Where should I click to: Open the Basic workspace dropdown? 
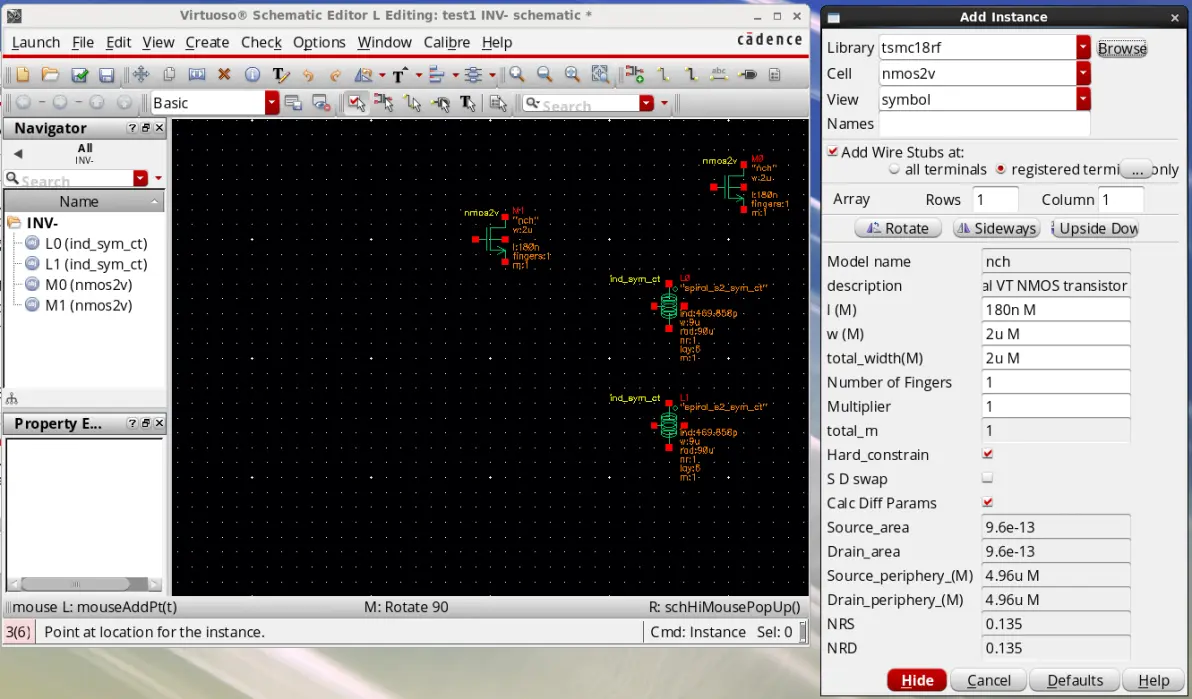[x=271, y=103]
